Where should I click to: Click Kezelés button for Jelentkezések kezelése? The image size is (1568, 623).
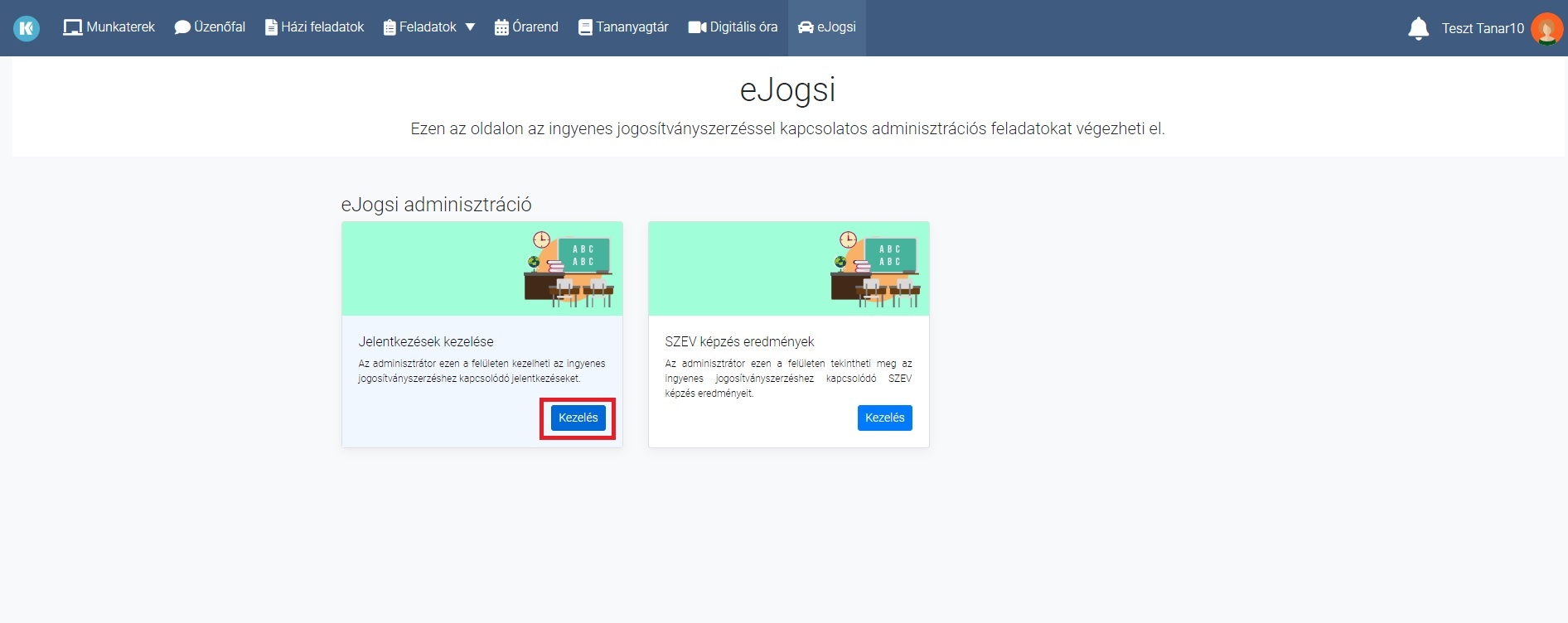point(578,418)
